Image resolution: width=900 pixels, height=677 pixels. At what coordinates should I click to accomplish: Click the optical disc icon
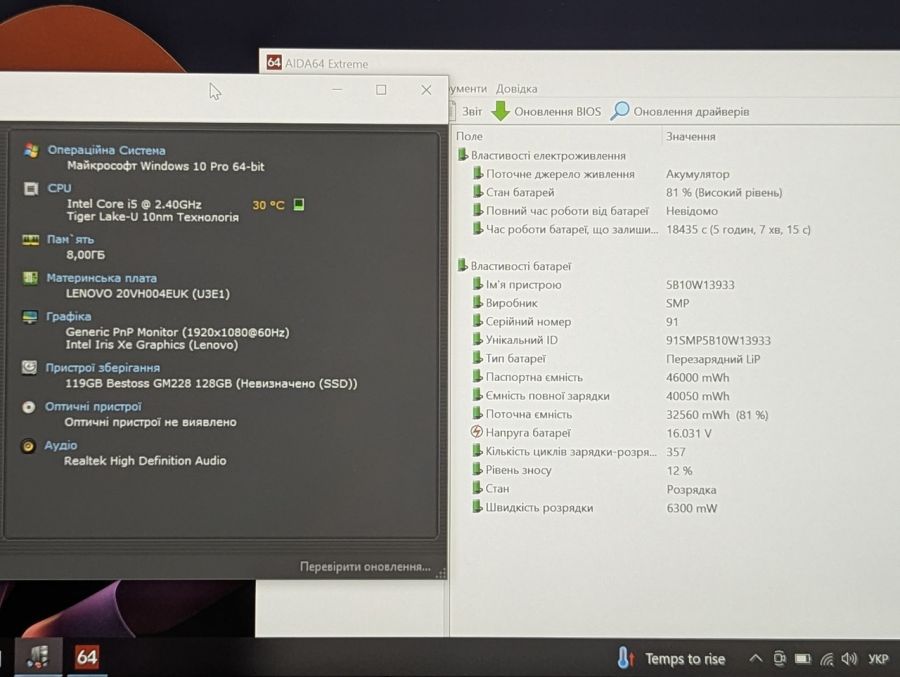point(28,407)
